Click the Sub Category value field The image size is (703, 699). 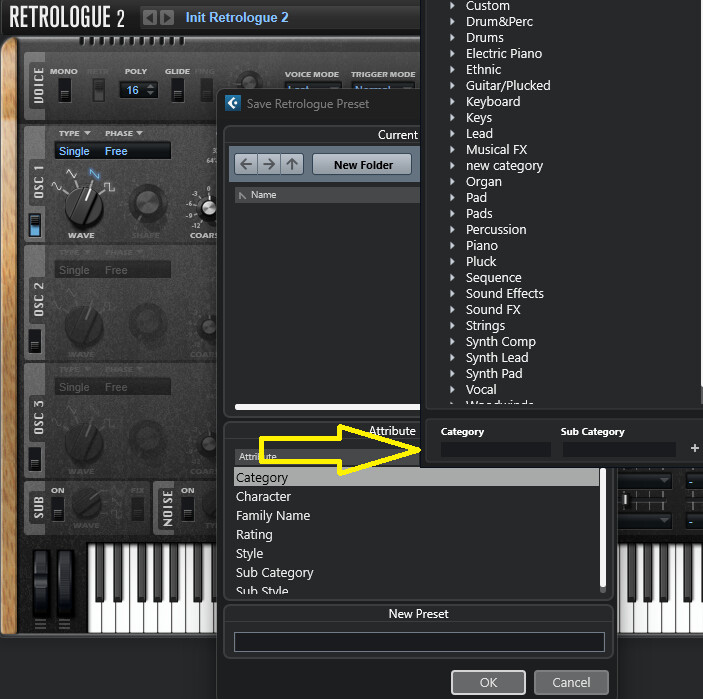tap(619, 449)
